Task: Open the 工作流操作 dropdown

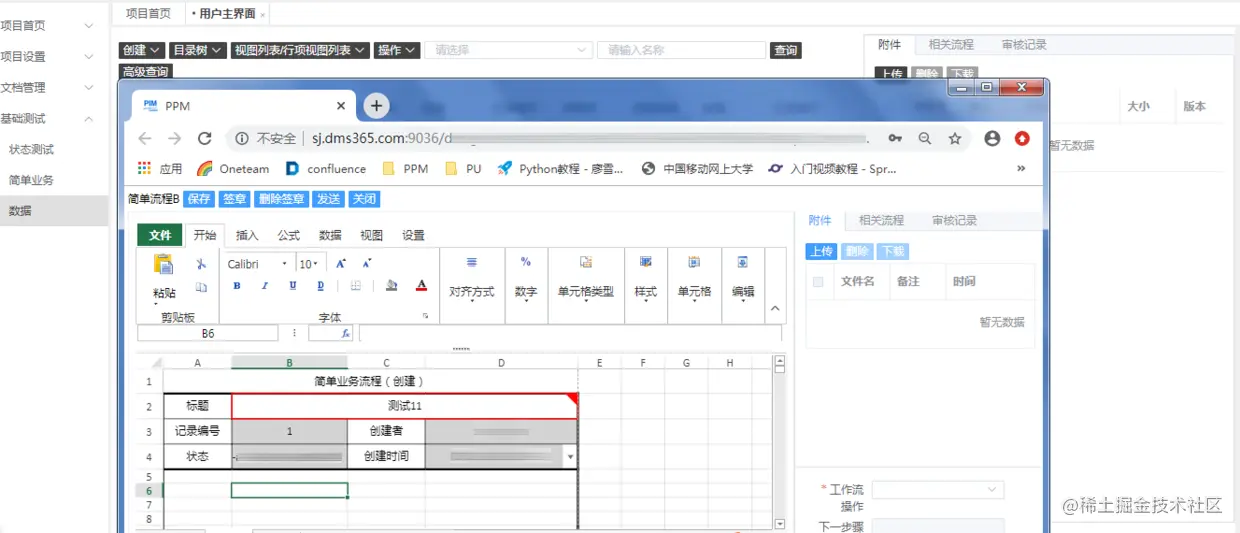Action: [938, 490]
